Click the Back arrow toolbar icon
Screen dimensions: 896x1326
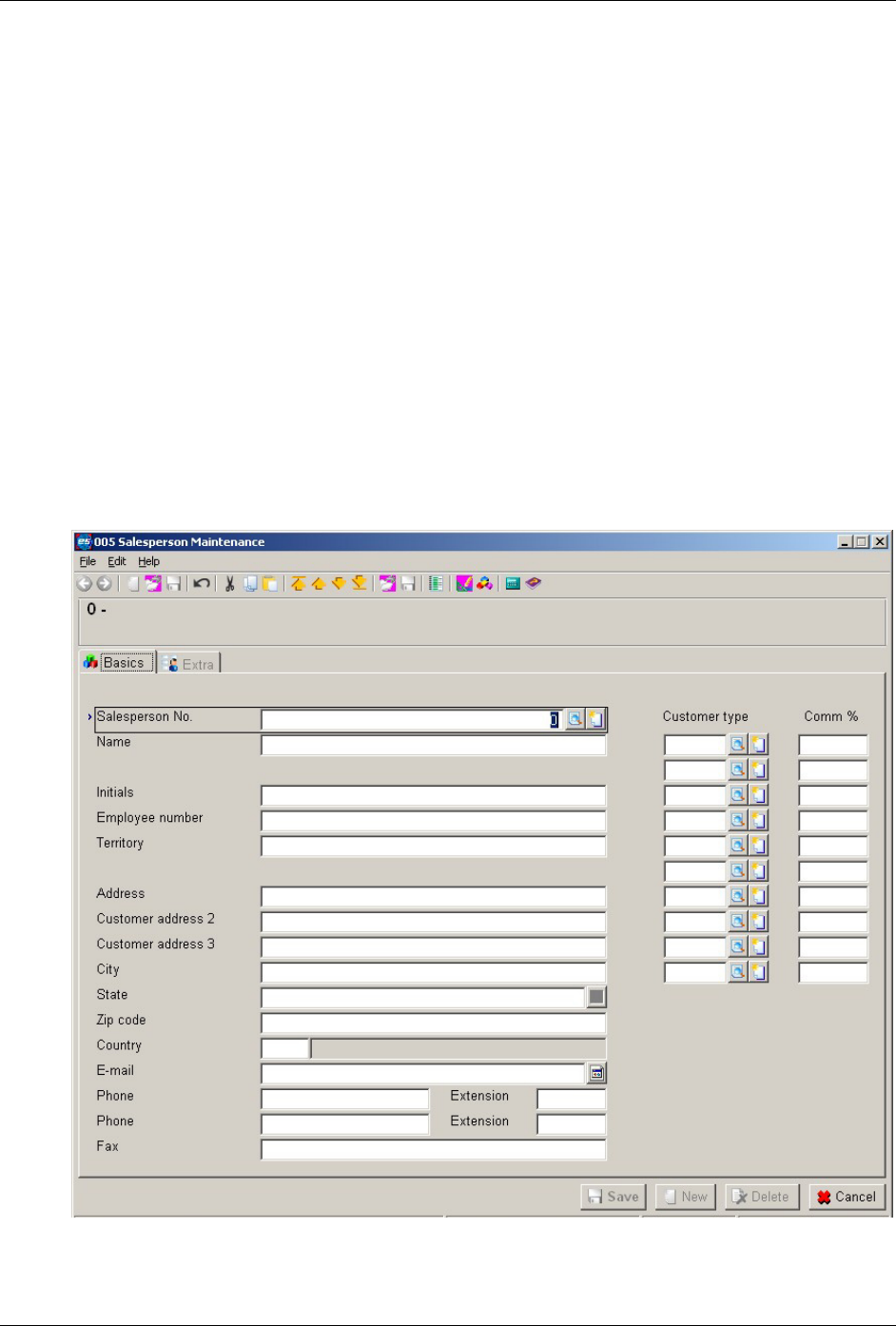[x=85, y=584]
